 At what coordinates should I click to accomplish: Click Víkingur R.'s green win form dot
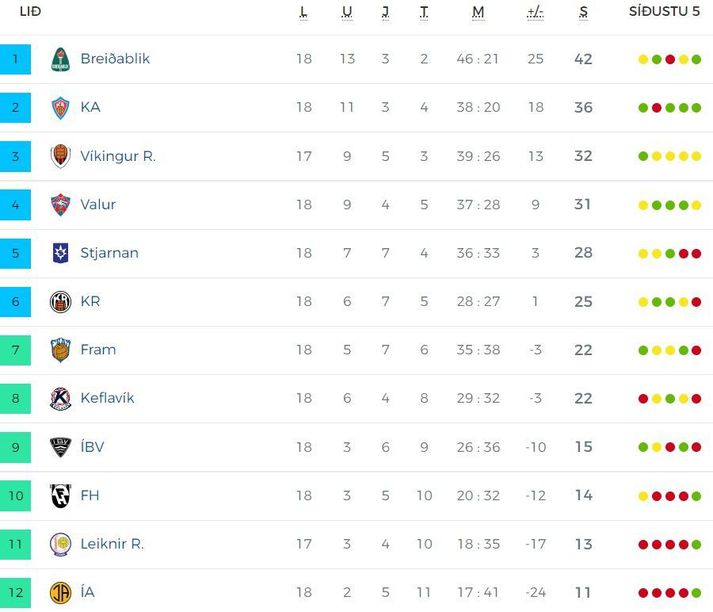643,156
